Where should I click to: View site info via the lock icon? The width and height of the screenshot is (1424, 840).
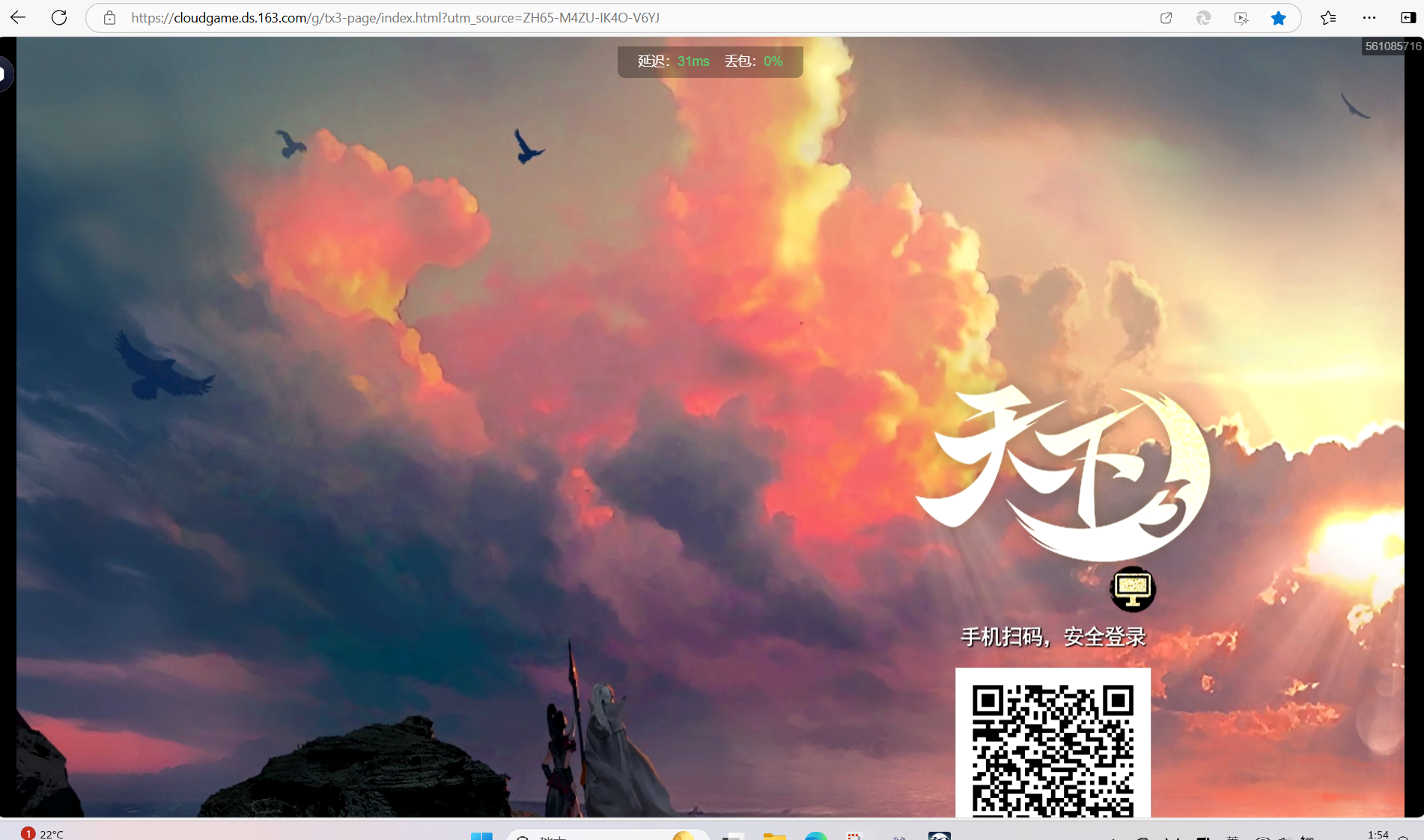pyautogui.click(x=109, y=18)
